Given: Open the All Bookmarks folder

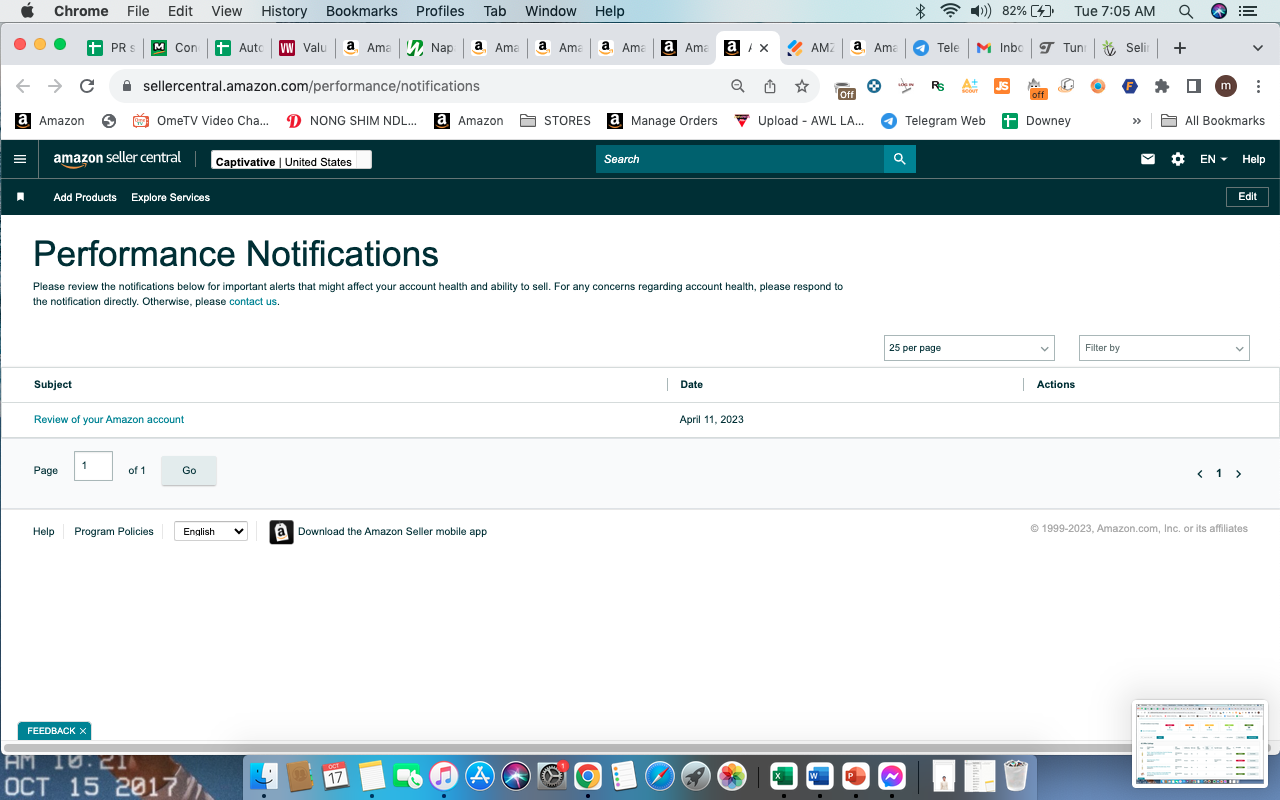Looking at the screenshot, I should pos(1213,121).
